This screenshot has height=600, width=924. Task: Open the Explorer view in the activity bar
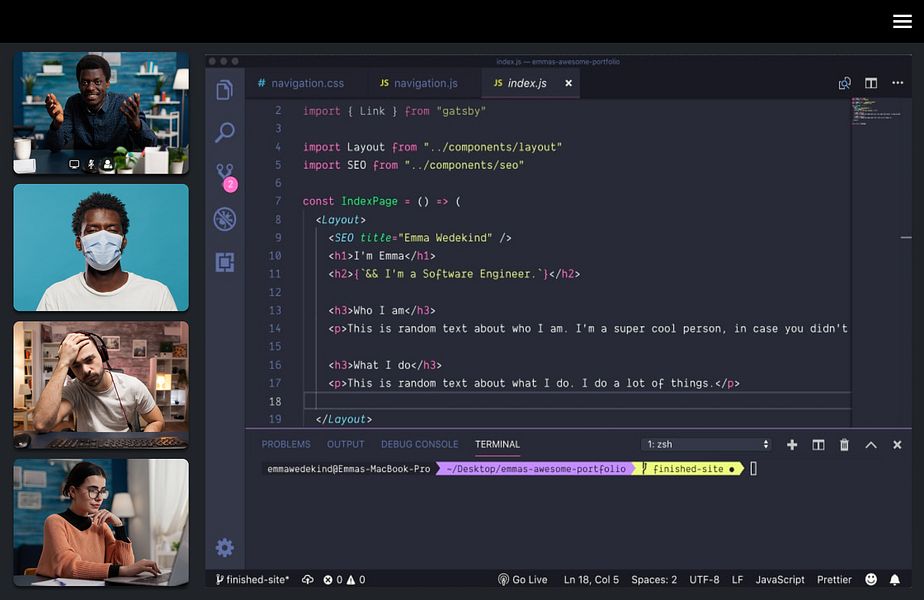(224, 88)
